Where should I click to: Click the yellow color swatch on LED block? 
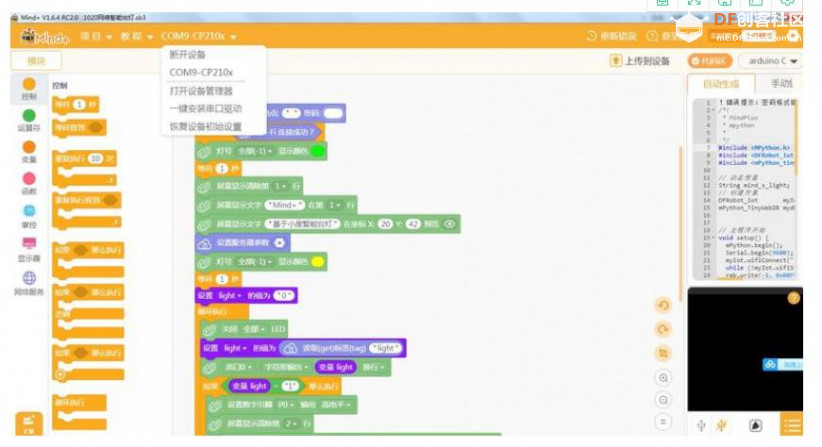coord(318,261)
